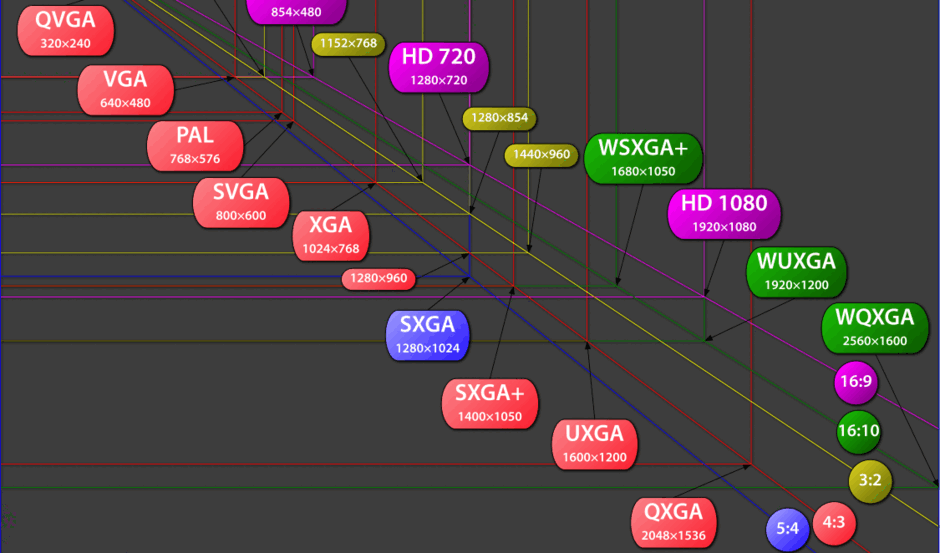Click the SVGA 800×600 label
This screenshot has height=553, width=940.
[x=241, y=203]
